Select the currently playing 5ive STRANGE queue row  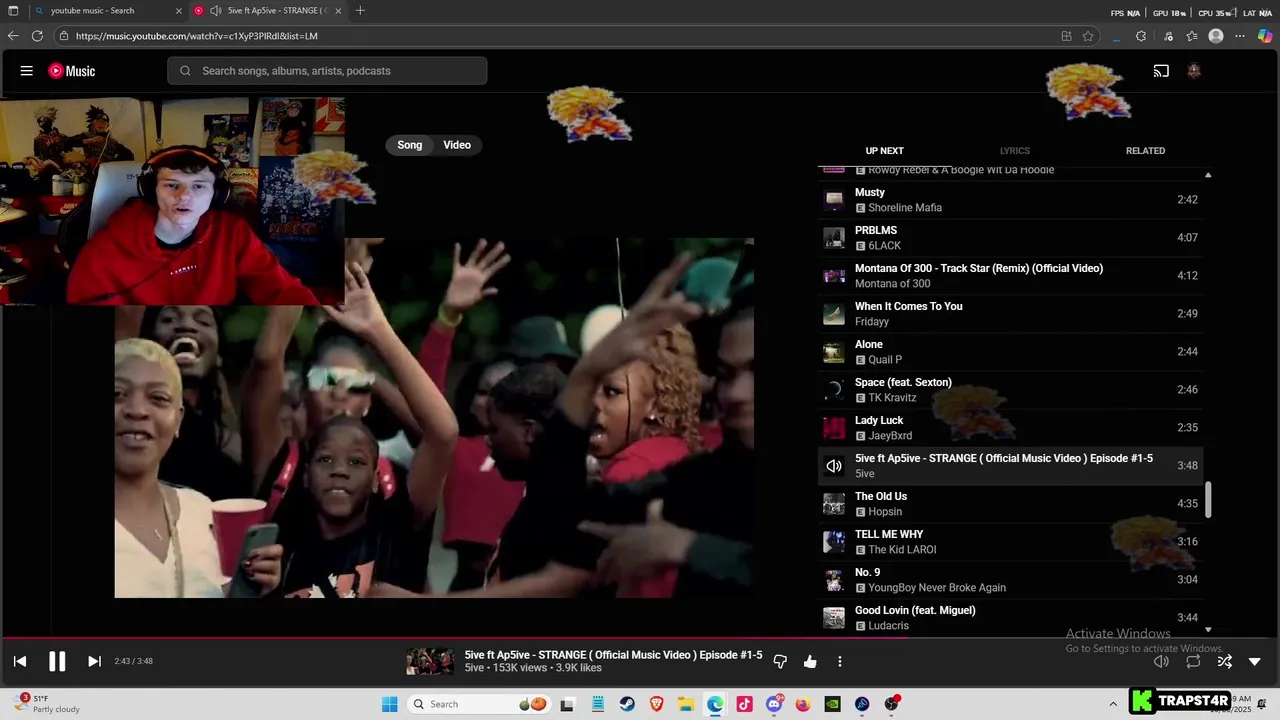pos(1010,466)
